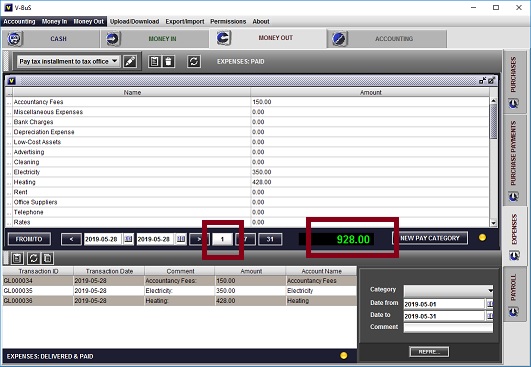
Task: Click the refresh icon in the Expenses Paid toolbar
Action: (194, 61)
